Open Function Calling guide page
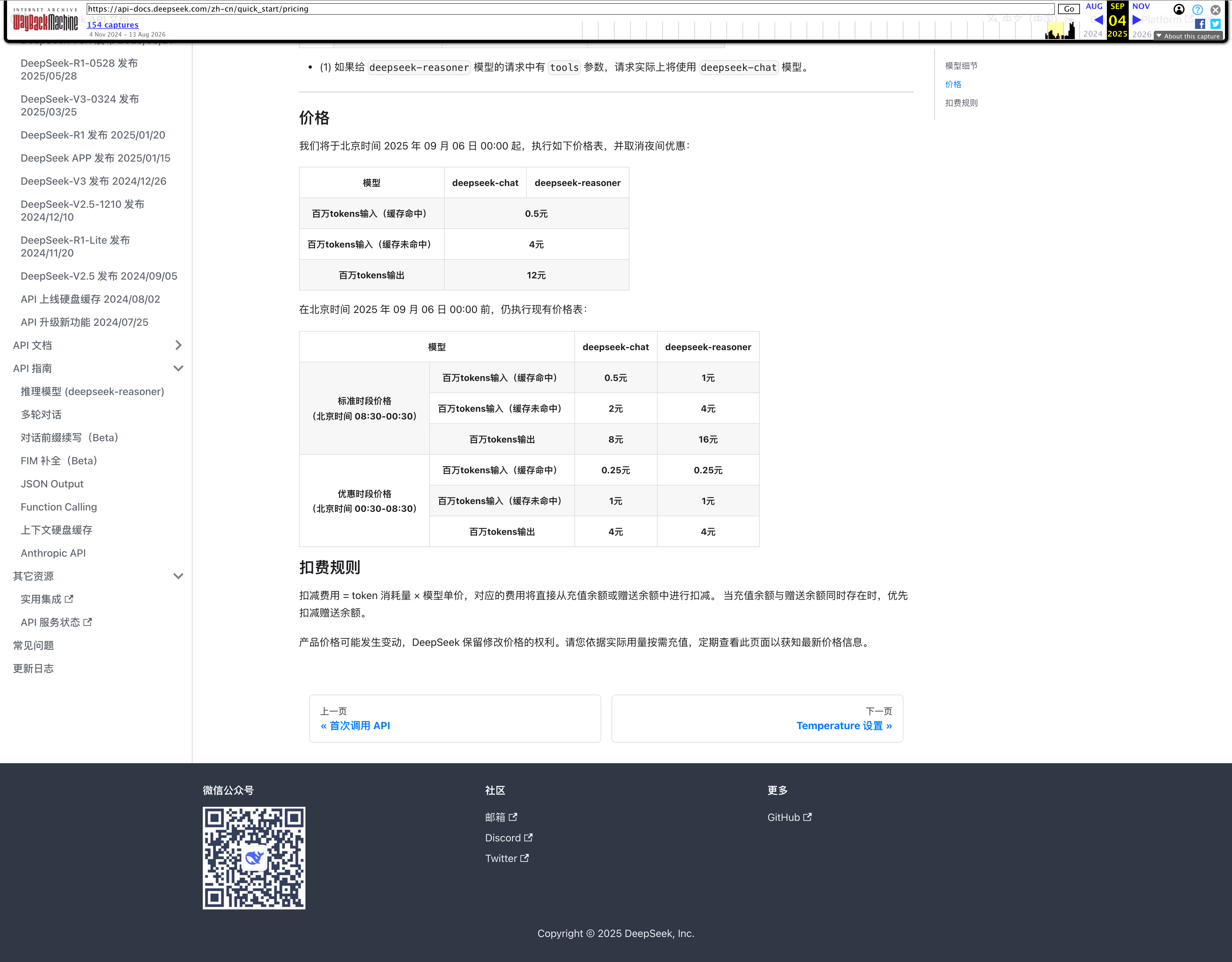Screen dimensions: 1232x962 click(x=59, y=507)
